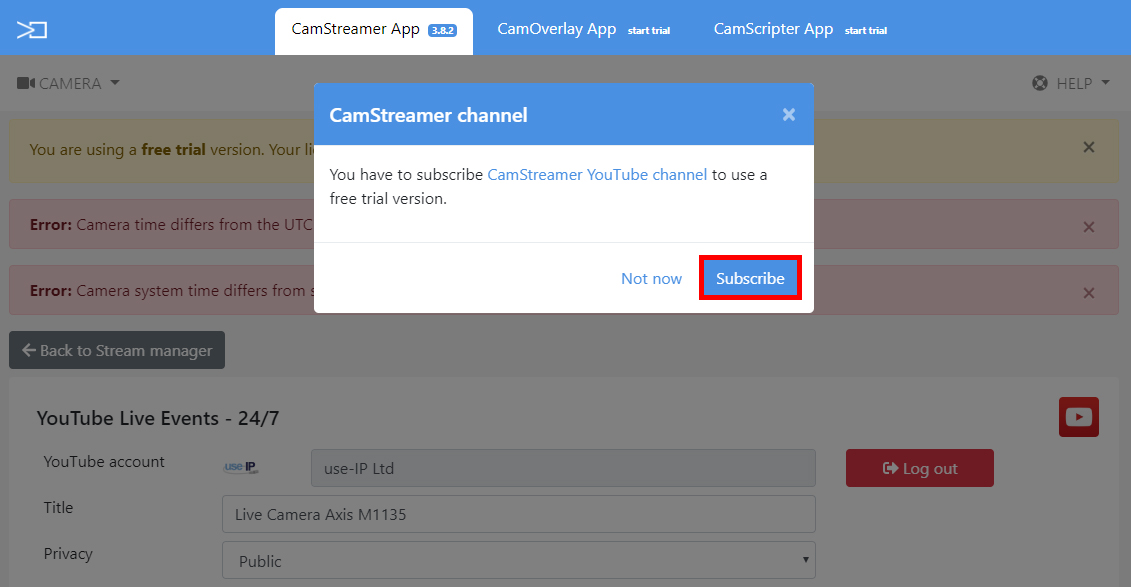The image size is (1131, 587).
Task: Open the CamStreamer YouTube channel link
Action: (597, 175)
